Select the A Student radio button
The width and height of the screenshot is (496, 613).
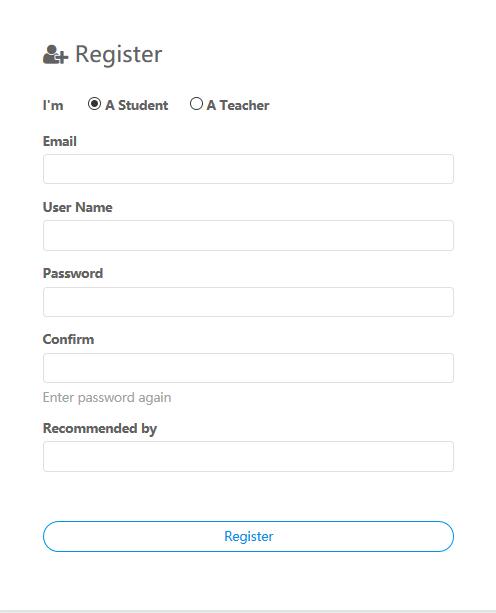tap(94, 104)
